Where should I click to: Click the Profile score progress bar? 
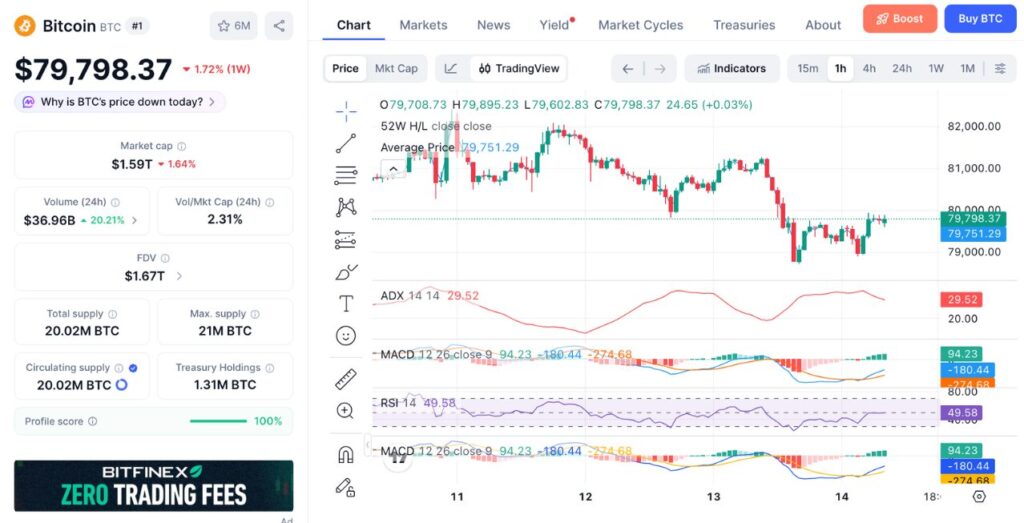click(x=218, y=422)
